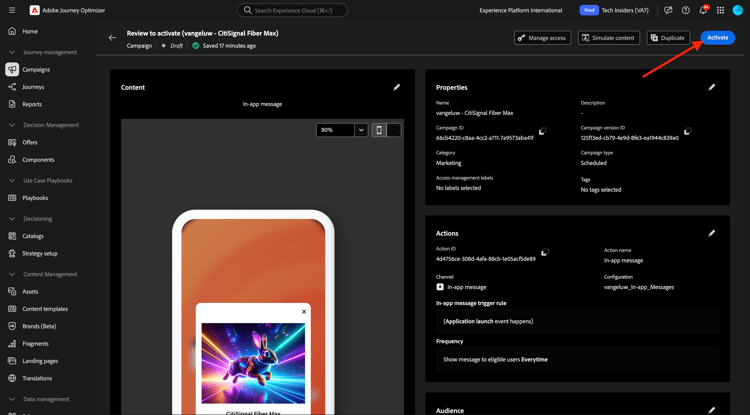Open the notifications bell
Screen dimensions: 750x415
tap(702, 11)
